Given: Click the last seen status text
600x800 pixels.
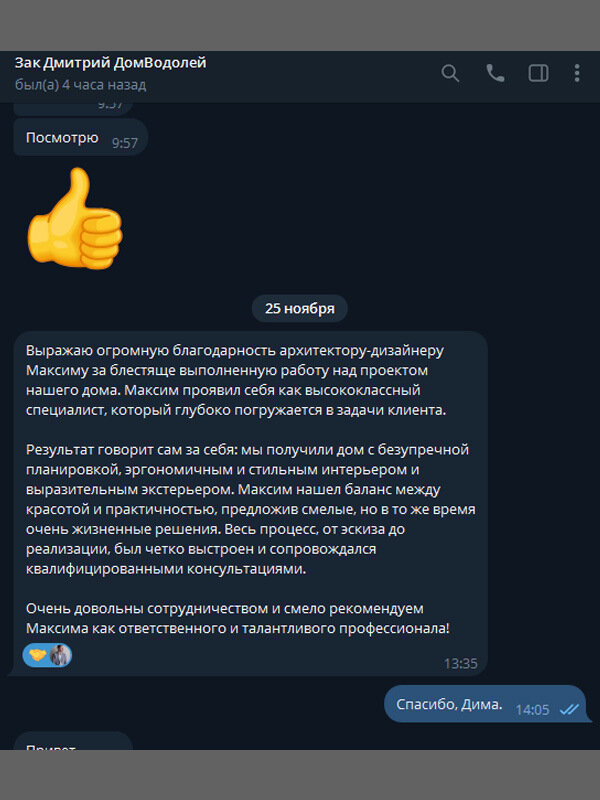Looking at the screenshot, I should click(x=81, y=85).
